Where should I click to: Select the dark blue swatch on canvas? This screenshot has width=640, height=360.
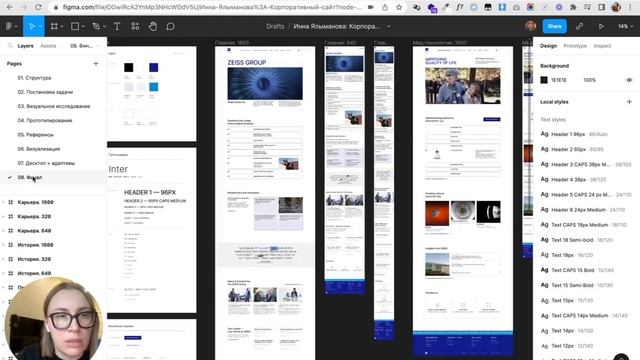[x=153, y=67]
